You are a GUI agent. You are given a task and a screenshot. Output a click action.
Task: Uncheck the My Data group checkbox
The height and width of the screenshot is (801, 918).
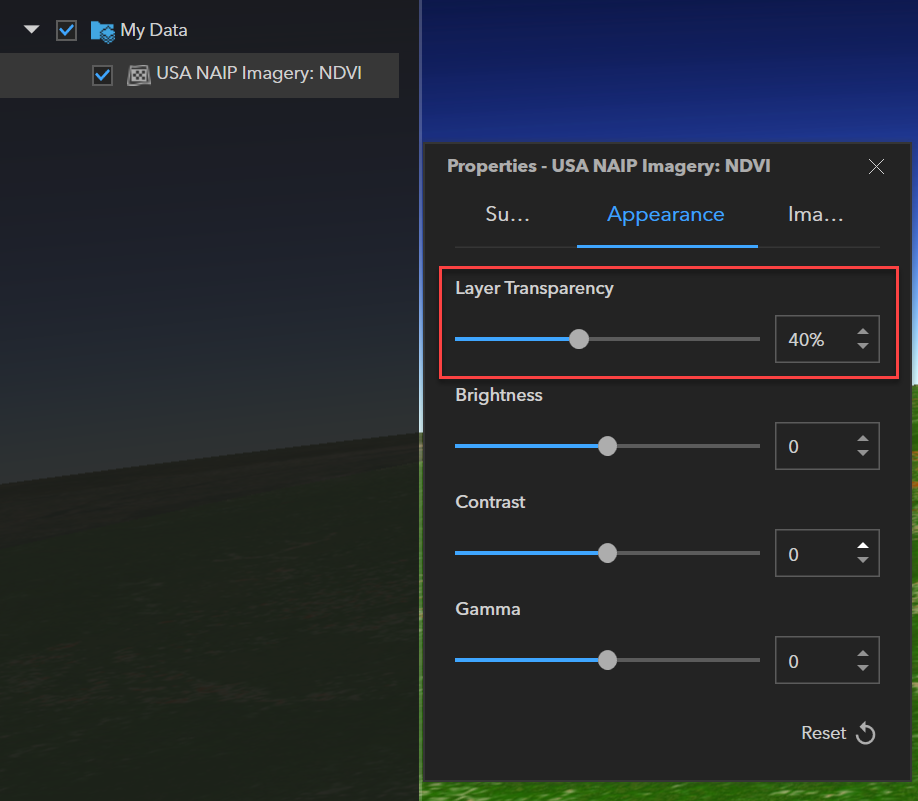pyautogui.click(x=66, y=31)
